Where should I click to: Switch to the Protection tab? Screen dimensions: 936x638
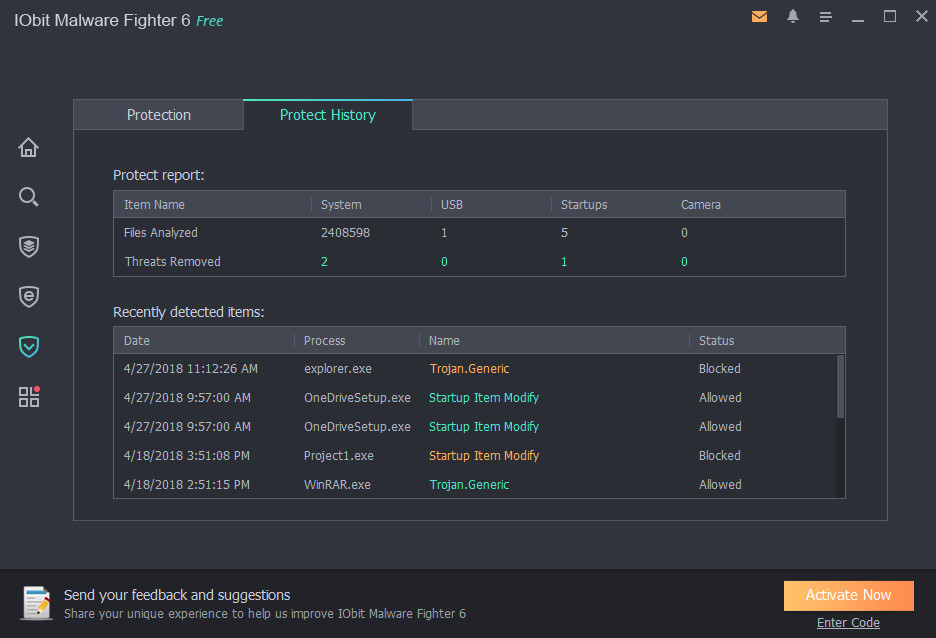159,115
